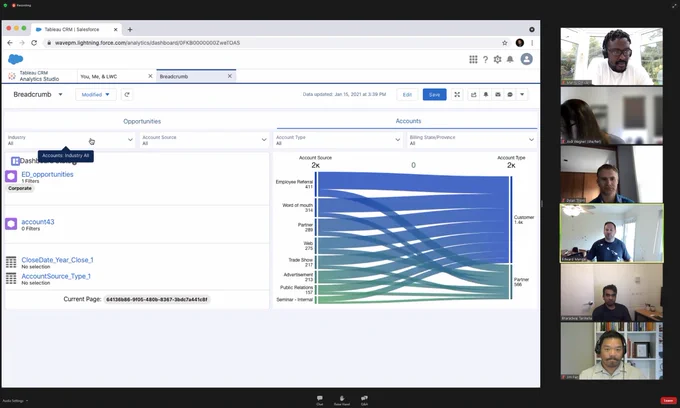Open Salesforce notifications bell in header
Screen dimensions: 680x408
(x=510, y=59)
